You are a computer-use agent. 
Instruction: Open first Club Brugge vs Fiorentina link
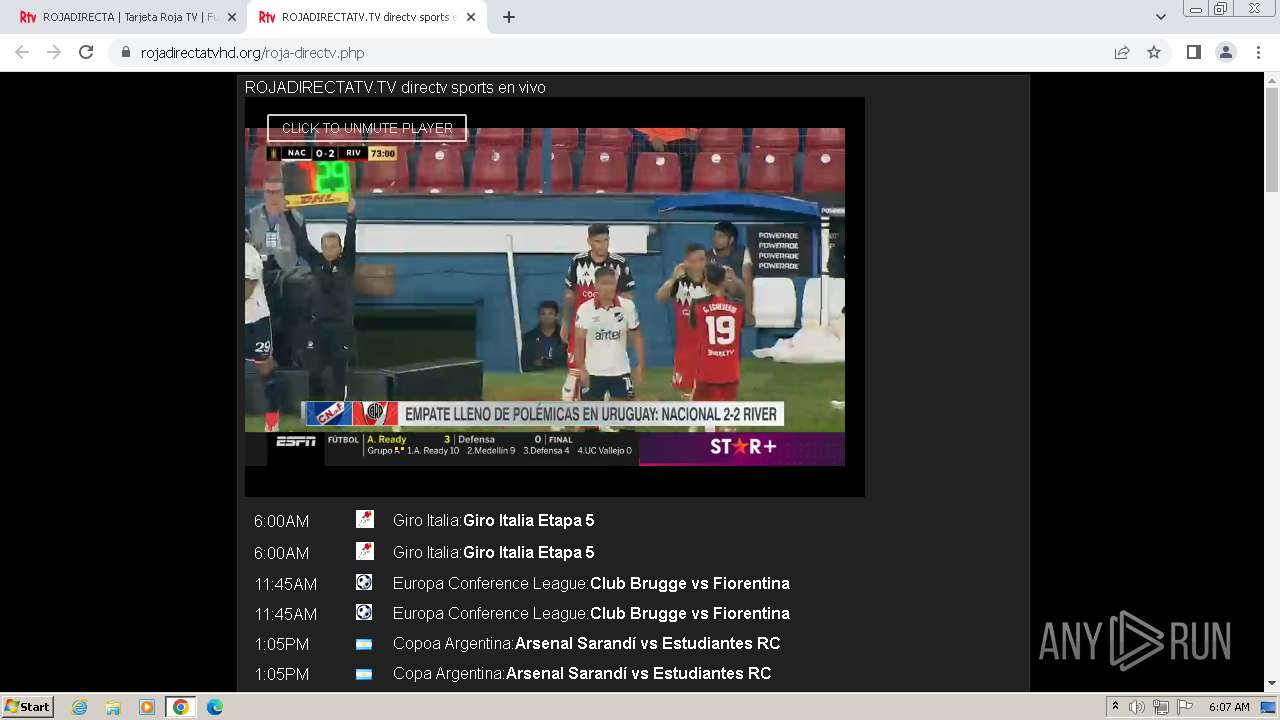point(690,583)
